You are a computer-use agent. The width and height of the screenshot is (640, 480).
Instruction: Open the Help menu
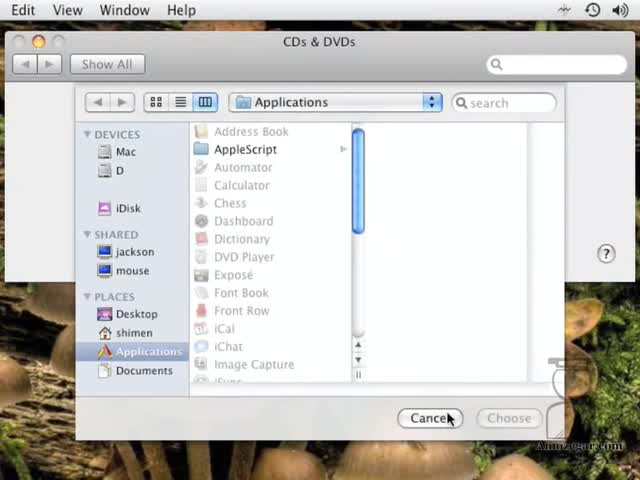(181, 10)
